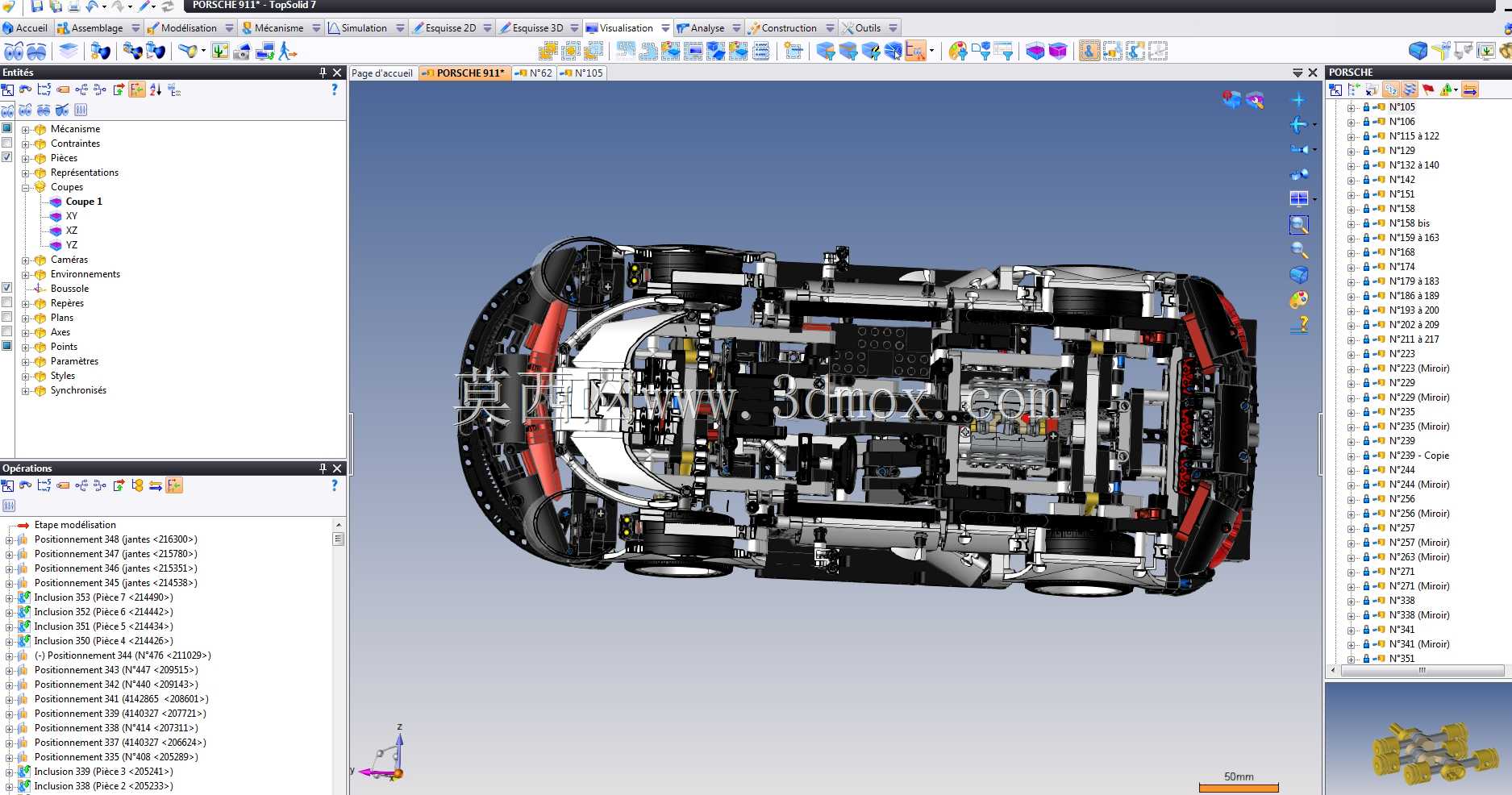
Task: Expand the Pièces tree node
Action: coord(25,158)
